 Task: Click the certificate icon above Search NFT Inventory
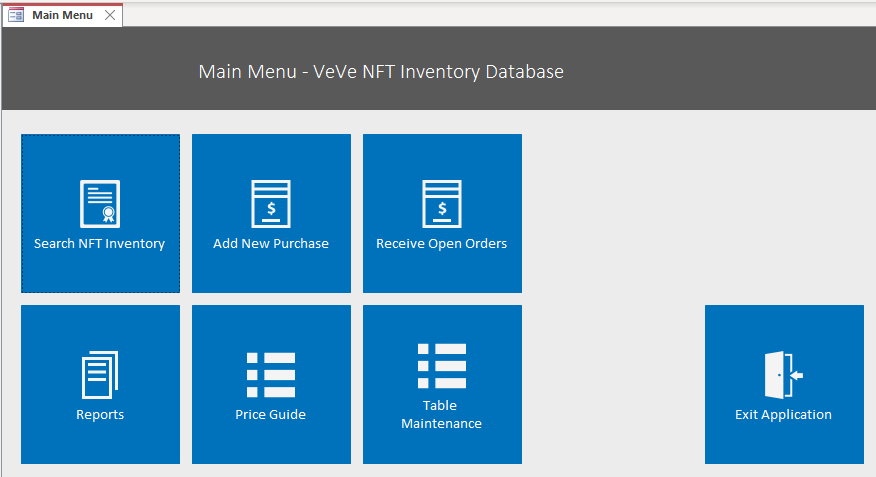tap(100, 204)
